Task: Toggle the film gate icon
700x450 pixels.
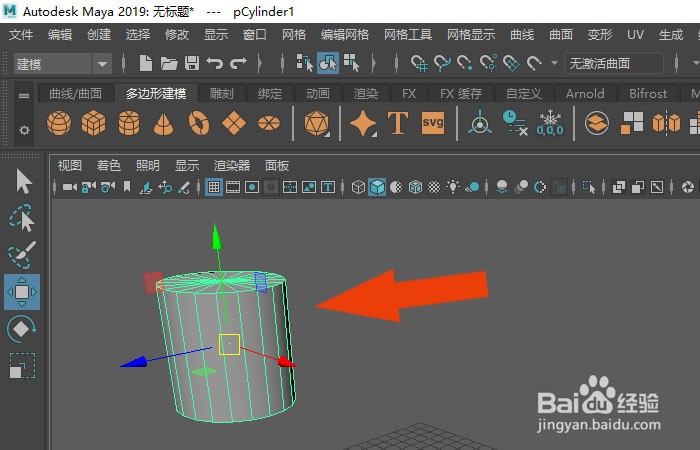Action: click(233, 187)
